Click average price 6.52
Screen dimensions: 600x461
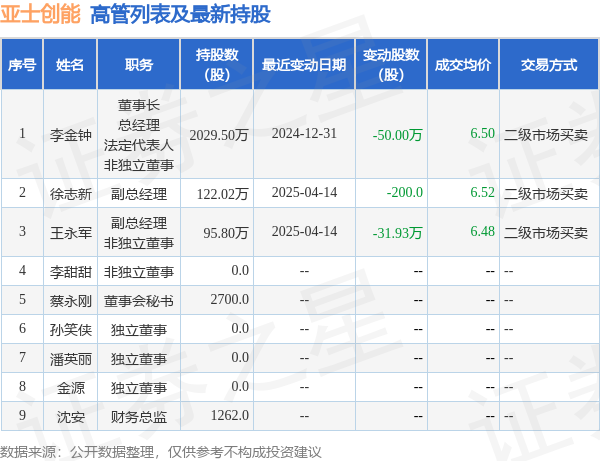click(x=483, y=192)
